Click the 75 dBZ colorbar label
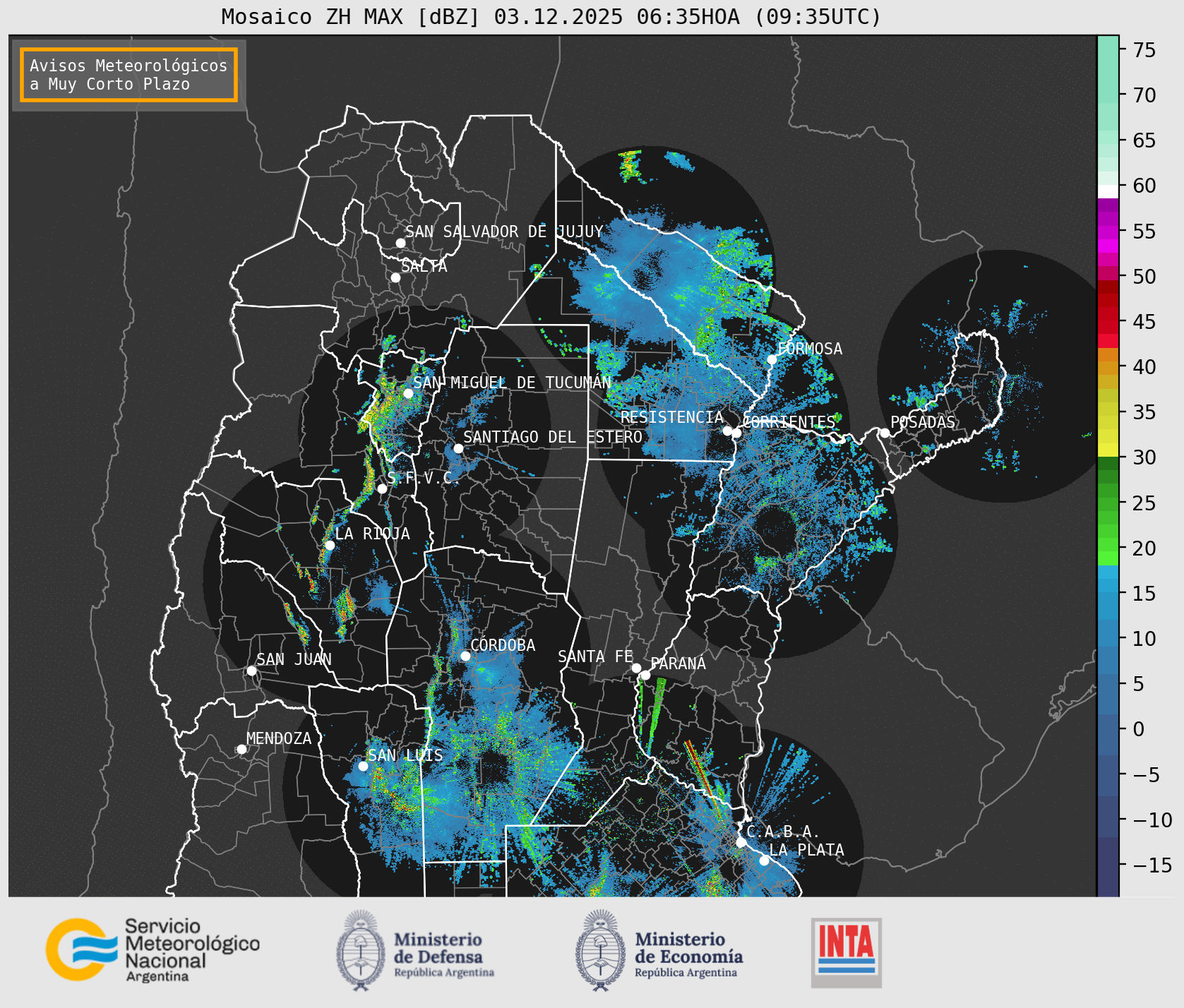The image size is (1184, 1008). [x=1144, y=50]
